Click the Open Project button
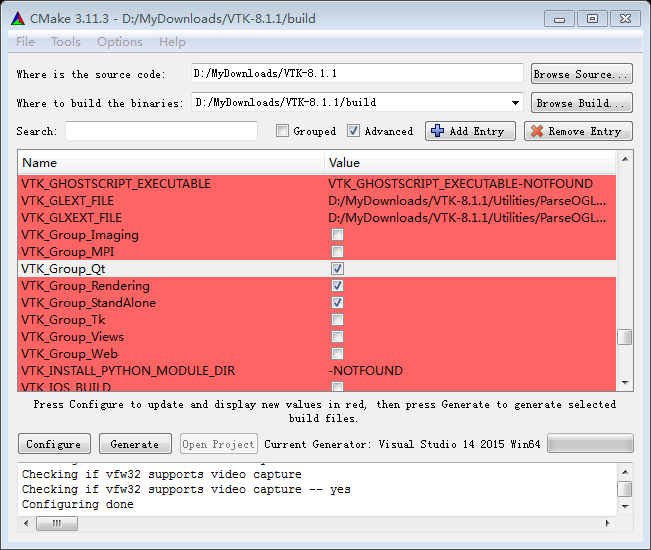651x550 pixels. pos(218,444)
